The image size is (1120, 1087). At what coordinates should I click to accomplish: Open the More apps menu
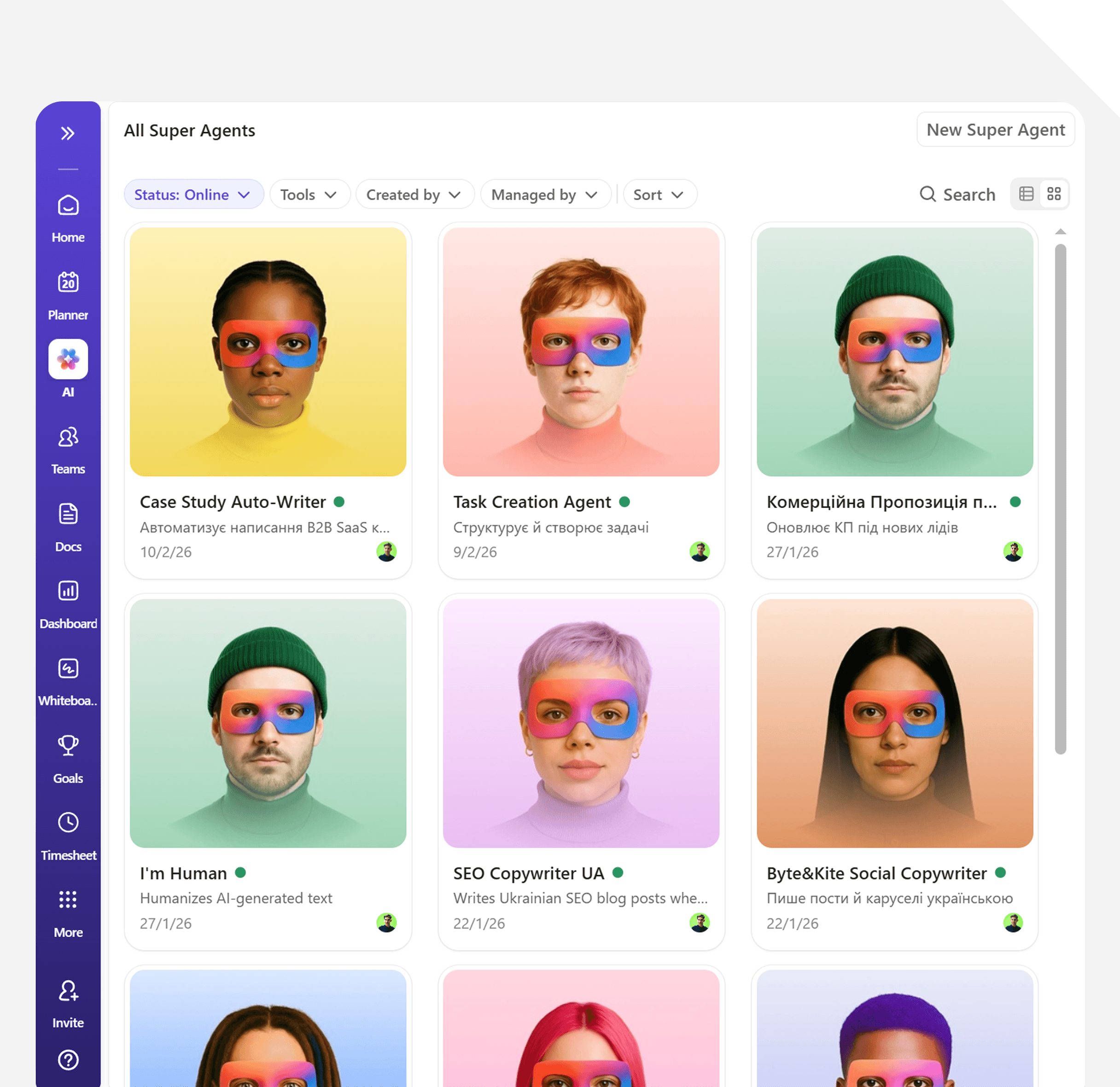click(68, 900)
